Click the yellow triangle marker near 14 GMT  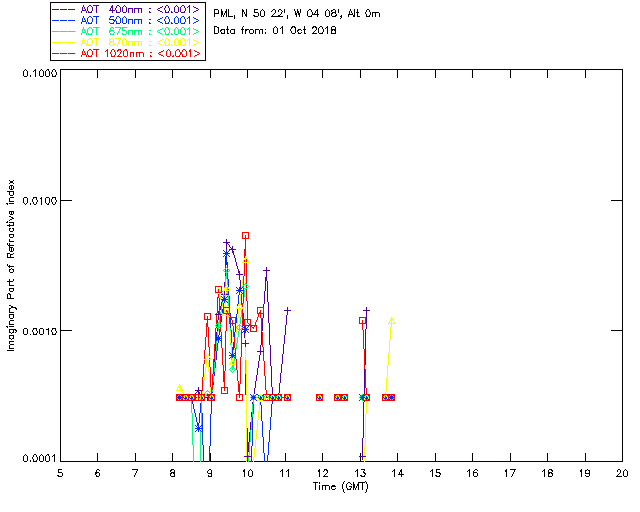(392, 320)
